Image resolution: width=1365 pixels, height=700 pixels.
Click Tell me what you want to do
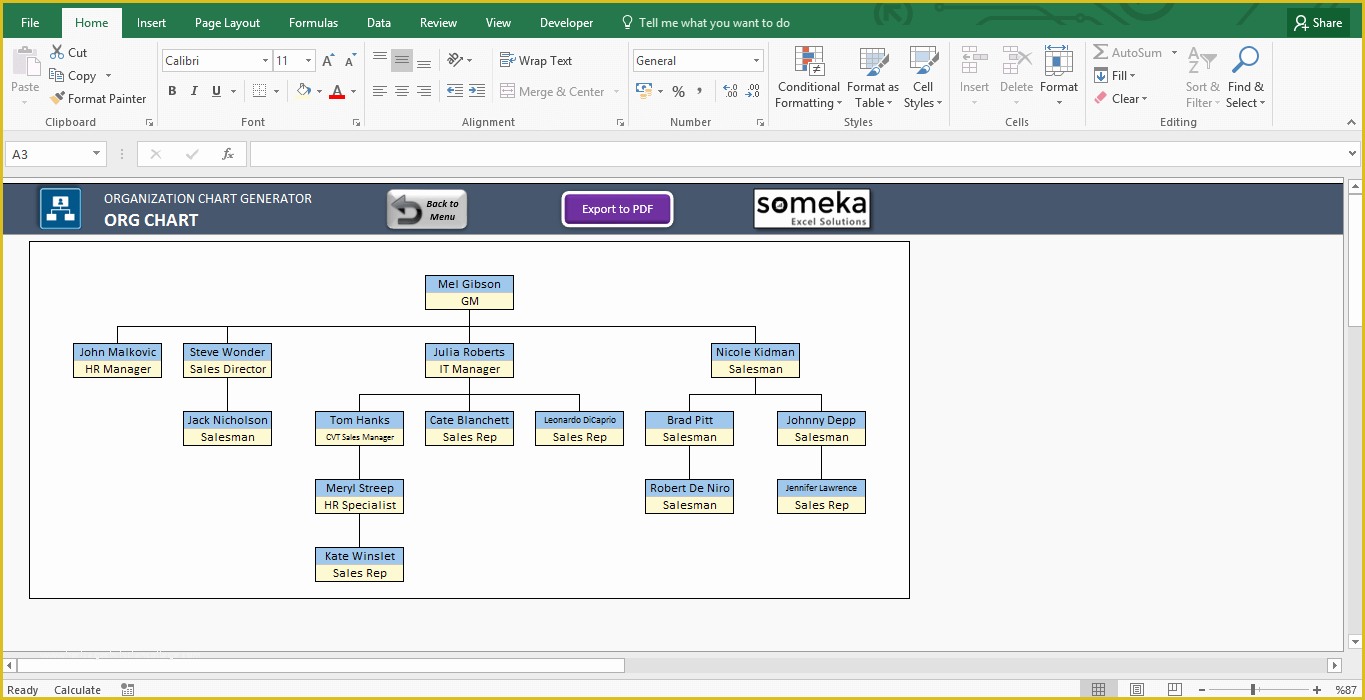705,23
